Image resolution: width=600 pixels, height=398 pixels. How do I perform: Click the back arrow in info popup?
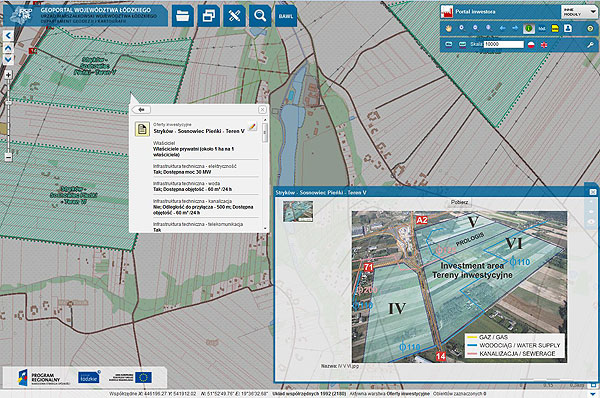click(x=141, y=110)
